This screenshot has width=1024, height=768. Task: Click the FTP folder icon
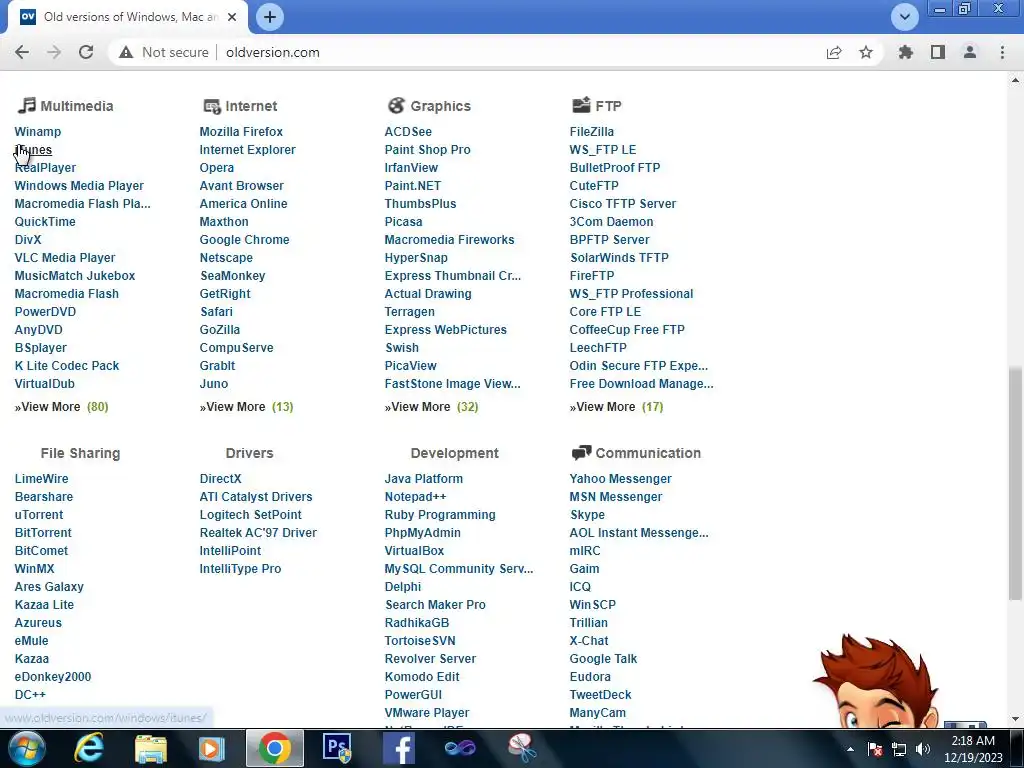581,105
